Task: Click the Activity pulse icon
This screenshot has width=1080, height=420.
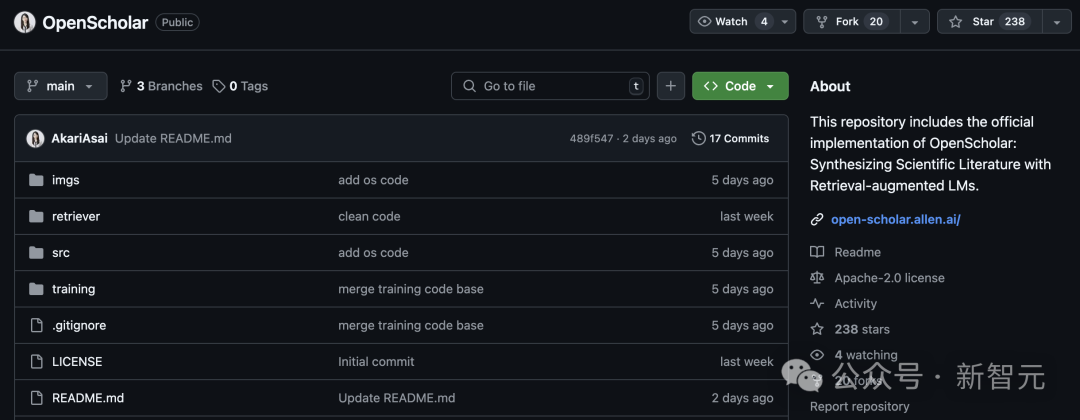Action: 817,304
